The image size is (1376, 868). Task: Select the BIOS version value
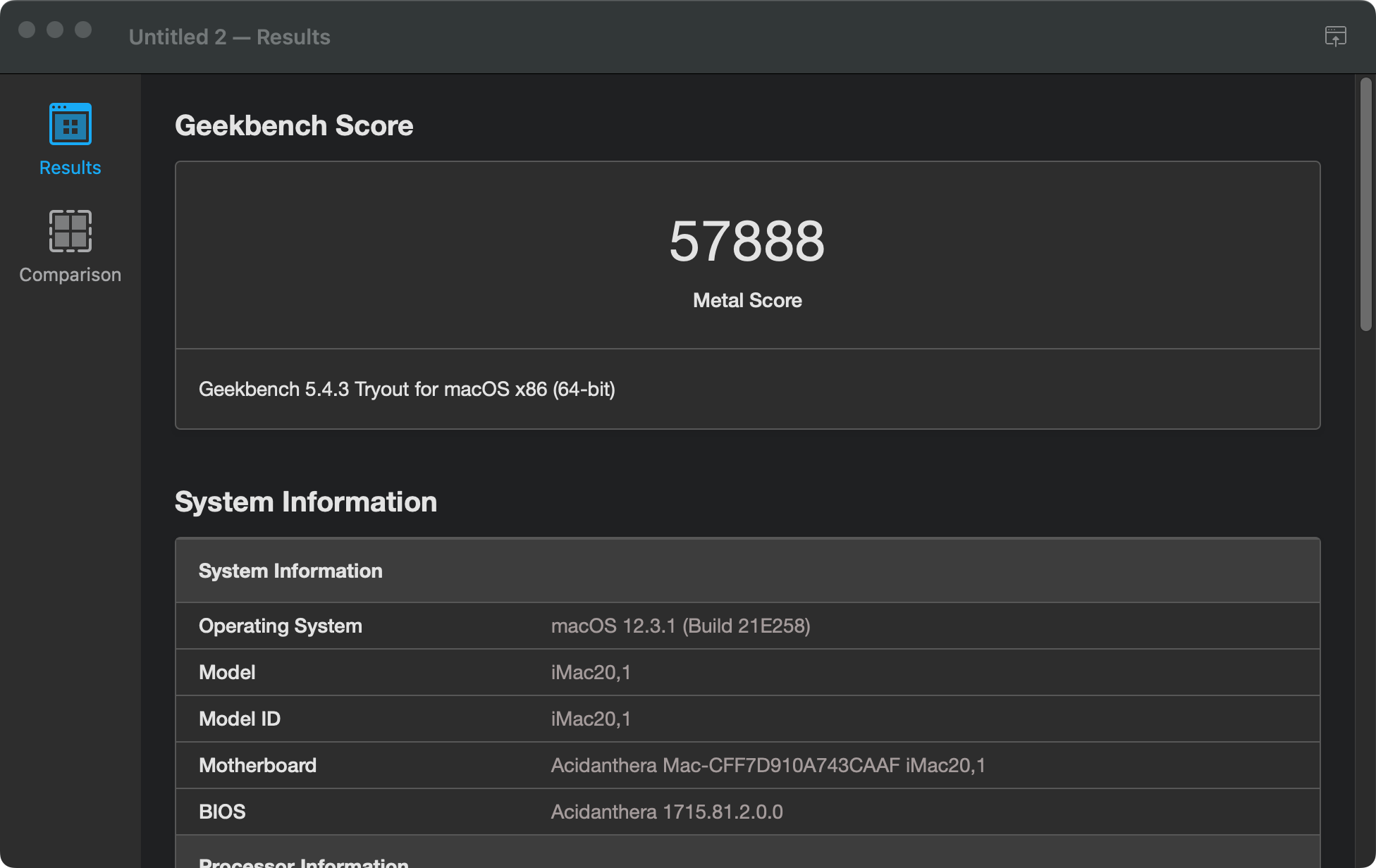(x=666, y=812)
